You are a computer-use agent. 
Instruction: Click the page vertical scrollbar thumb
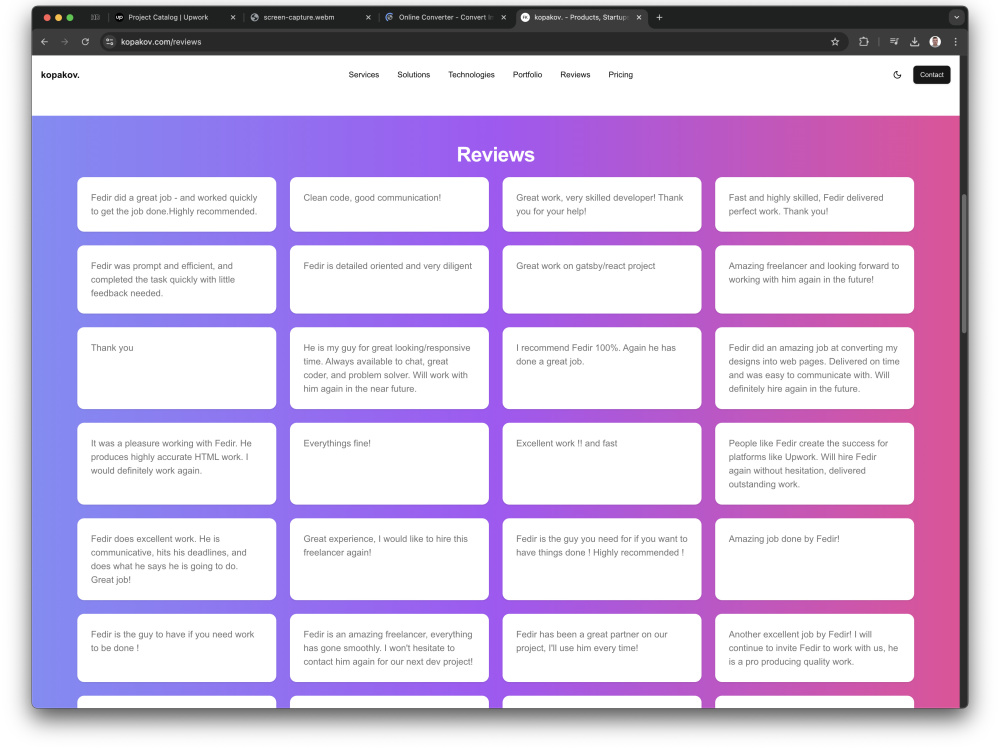(964, 263)
